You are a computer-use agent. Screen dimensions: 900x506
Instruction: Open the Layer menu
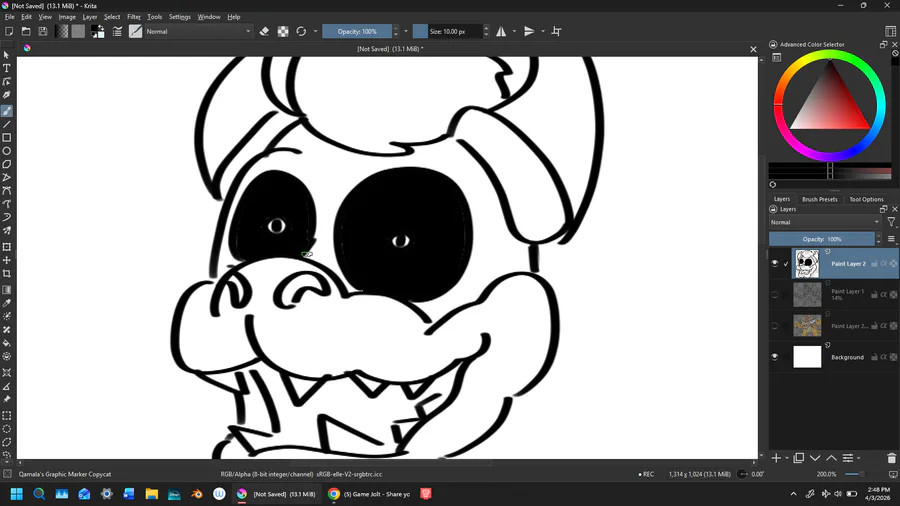[90, 17]
